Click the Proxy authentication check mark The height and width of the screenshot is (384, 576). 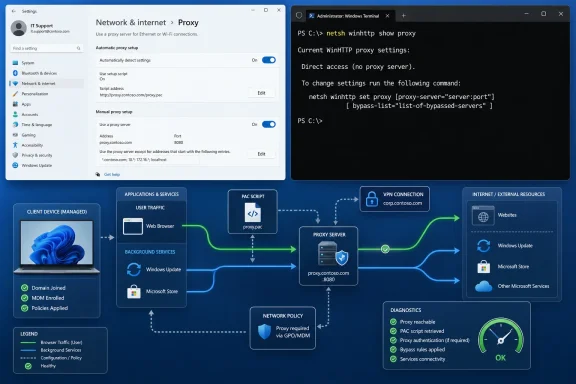pyautogui.click(x=393, y=340)
